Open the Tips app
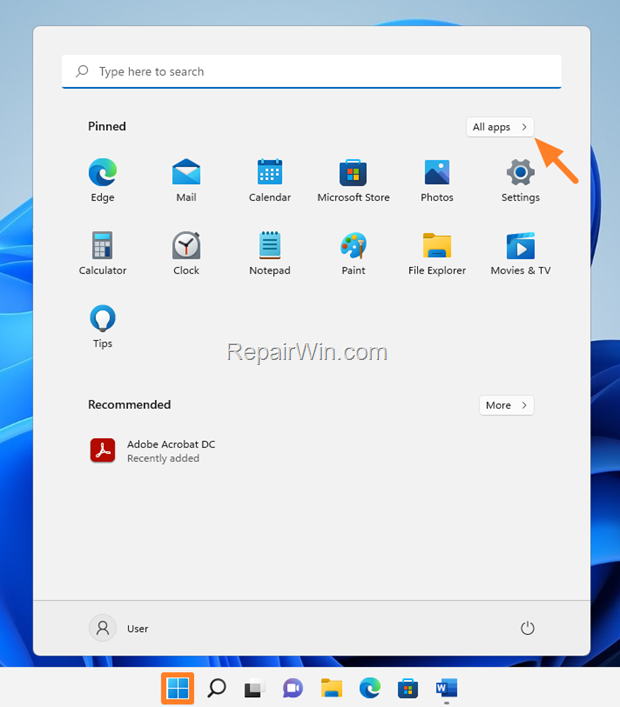This screenshot has width=620, height=707. pos(102,326)
